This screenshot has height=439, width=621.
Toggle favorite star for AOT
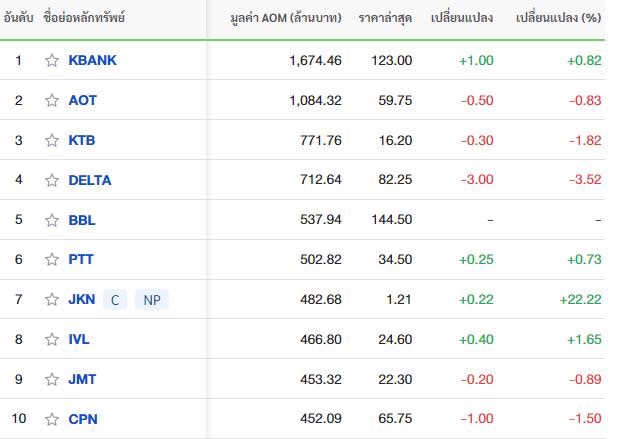point(52,101)
